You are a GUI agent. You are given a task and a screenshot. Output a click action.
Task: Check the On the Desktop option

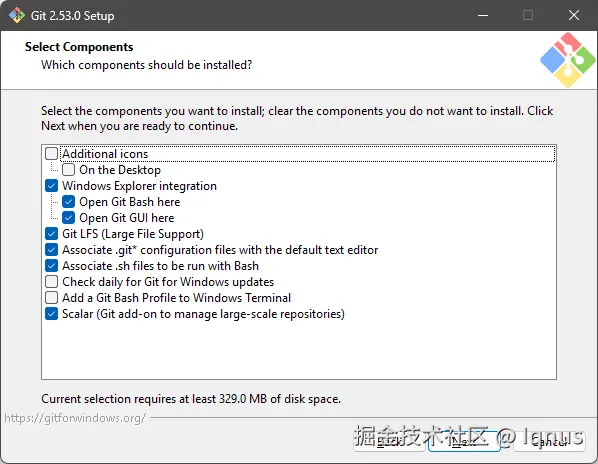(x=69, y=170)
